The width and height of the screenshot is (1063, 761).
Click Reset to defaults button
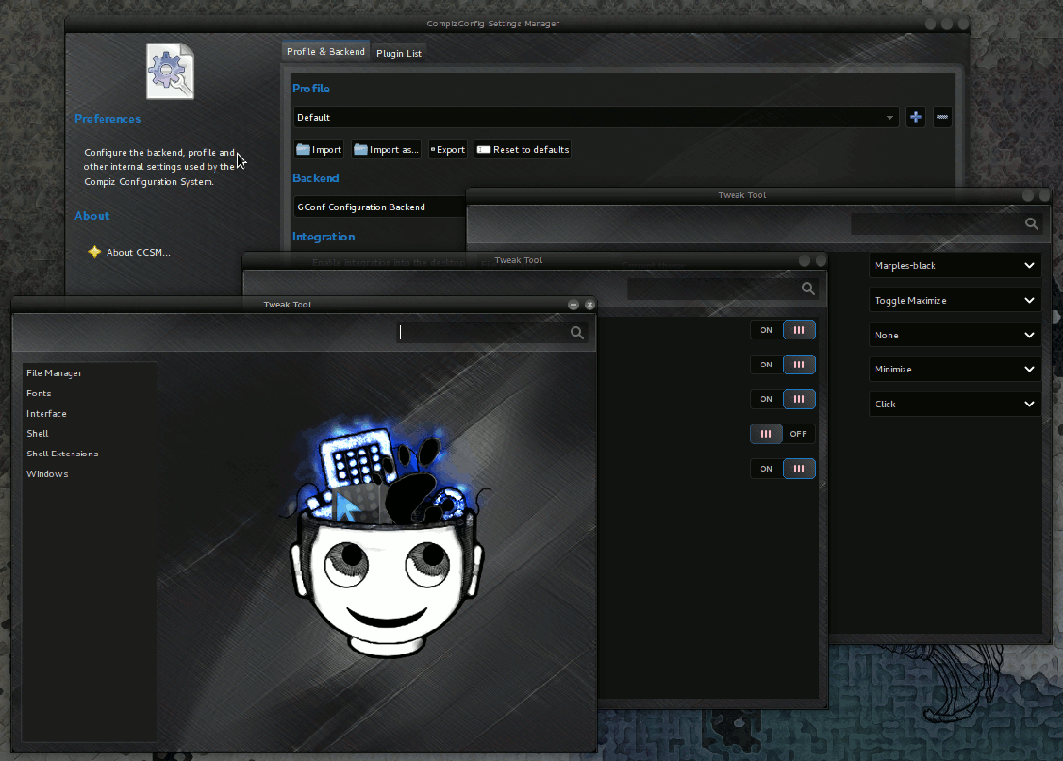click(x=523, y=149)
